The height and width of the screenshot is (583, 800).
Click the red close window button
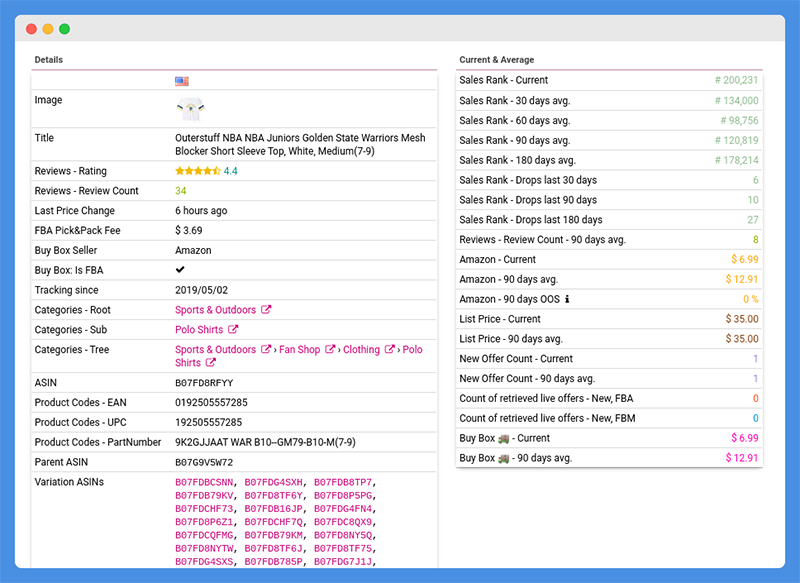point(32,29)
